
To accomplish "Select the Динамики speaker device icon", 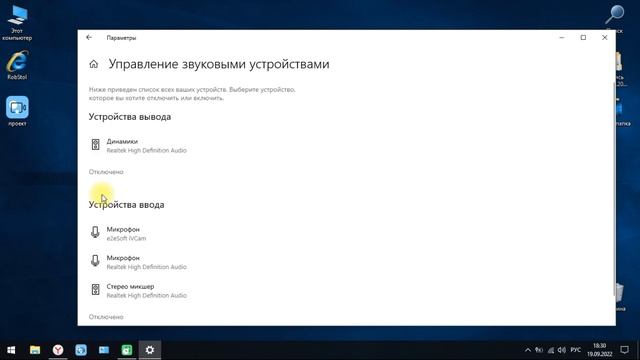I will coord(95,144).
